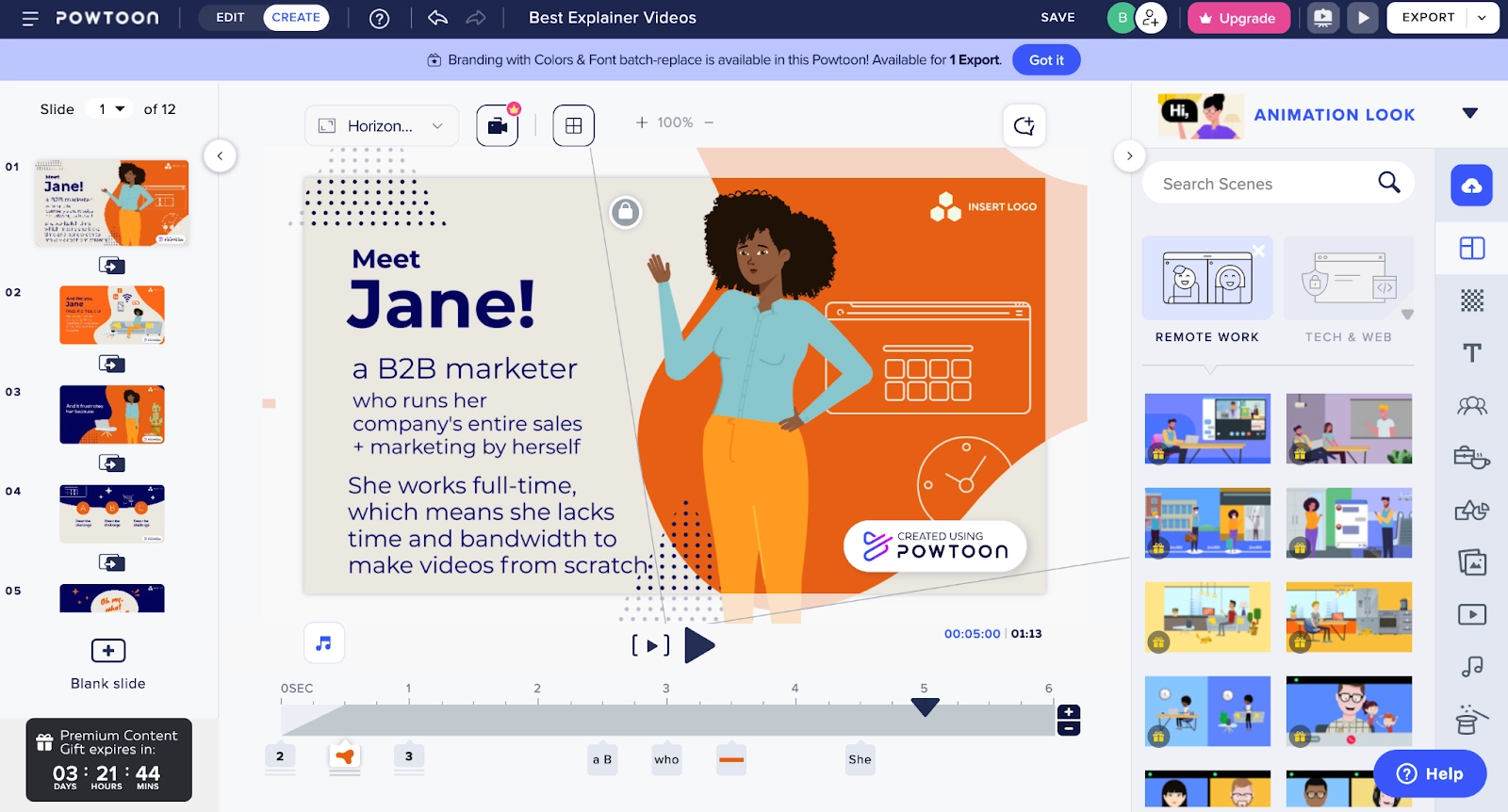Select the REMOTE WORK category
Screen dimensions: 1508x812
tap(1207, 291)
